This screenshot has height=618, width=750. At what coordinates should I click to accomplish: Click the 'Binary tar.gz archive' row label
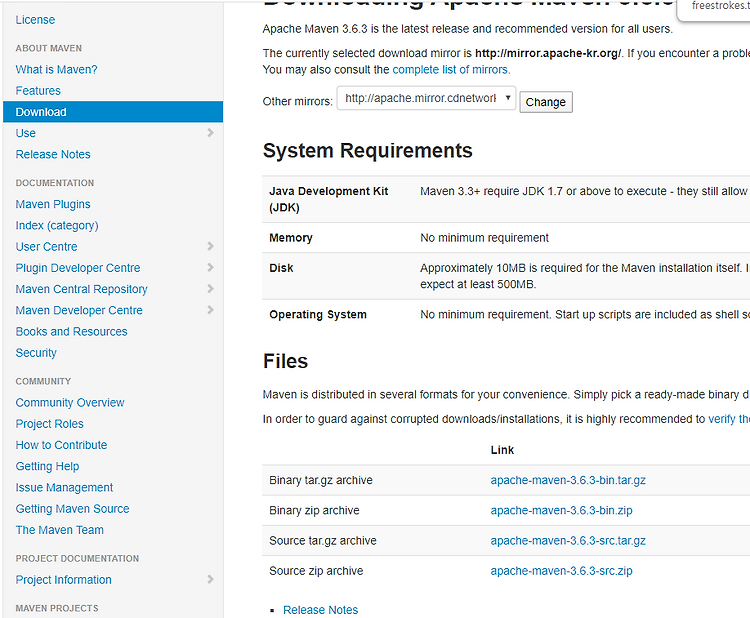click(x=320, y=480)
